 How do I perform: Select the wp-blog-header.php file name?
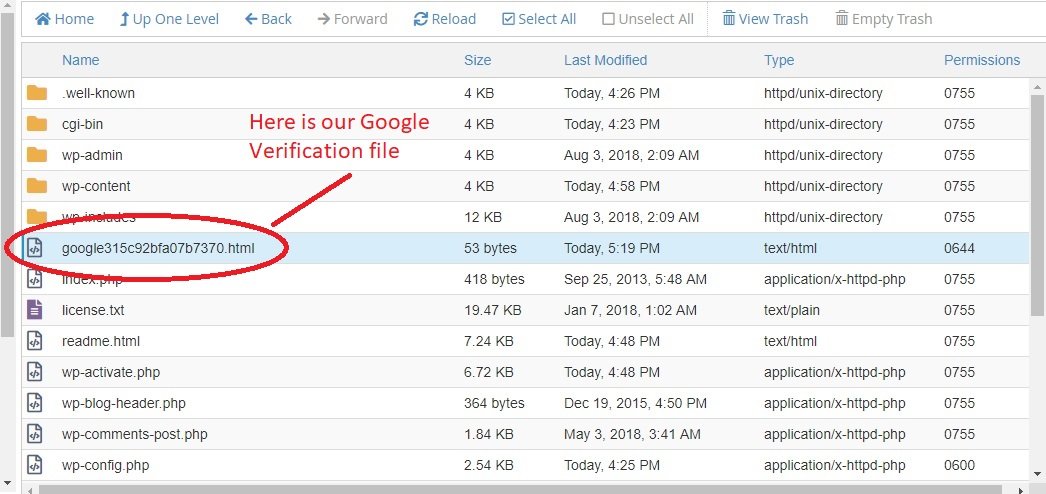coord(123,403)
